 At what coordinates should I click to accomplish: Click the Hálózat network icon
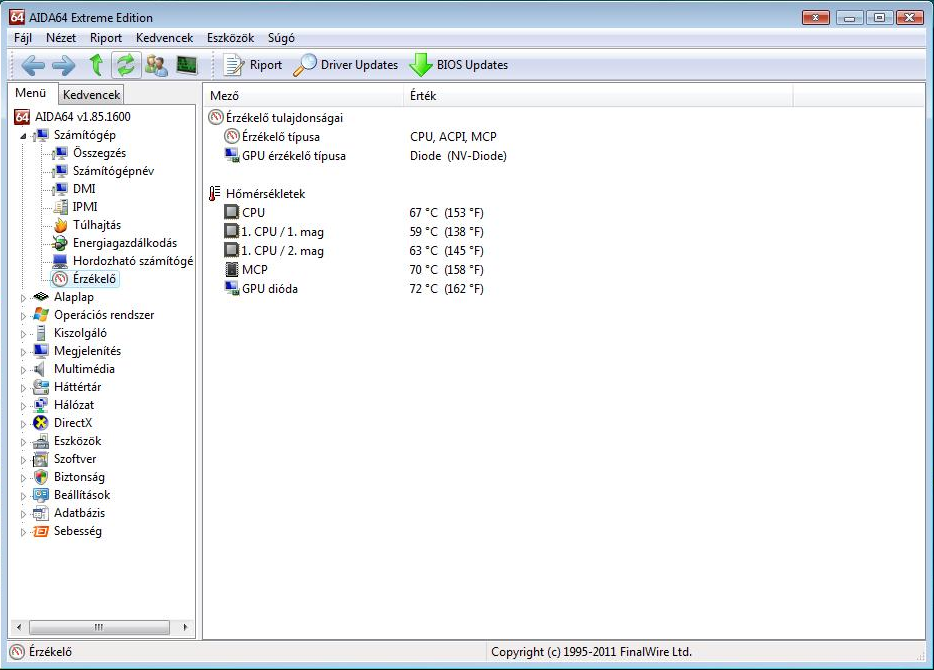pos(41,405)
